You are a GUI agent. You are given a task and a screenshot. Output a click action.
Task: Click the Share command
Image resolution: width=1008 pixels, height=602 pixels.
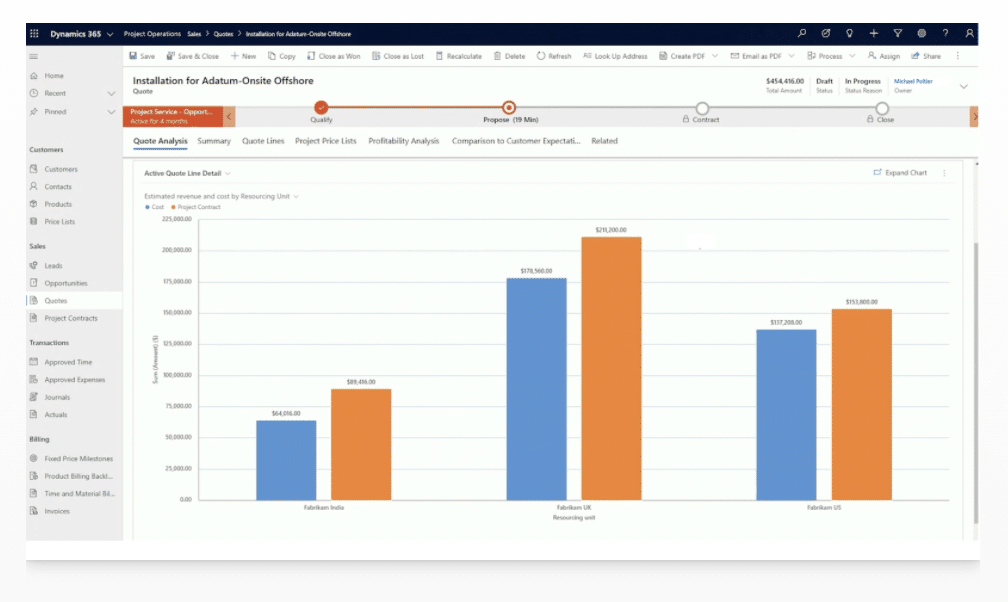click(926, 56)
